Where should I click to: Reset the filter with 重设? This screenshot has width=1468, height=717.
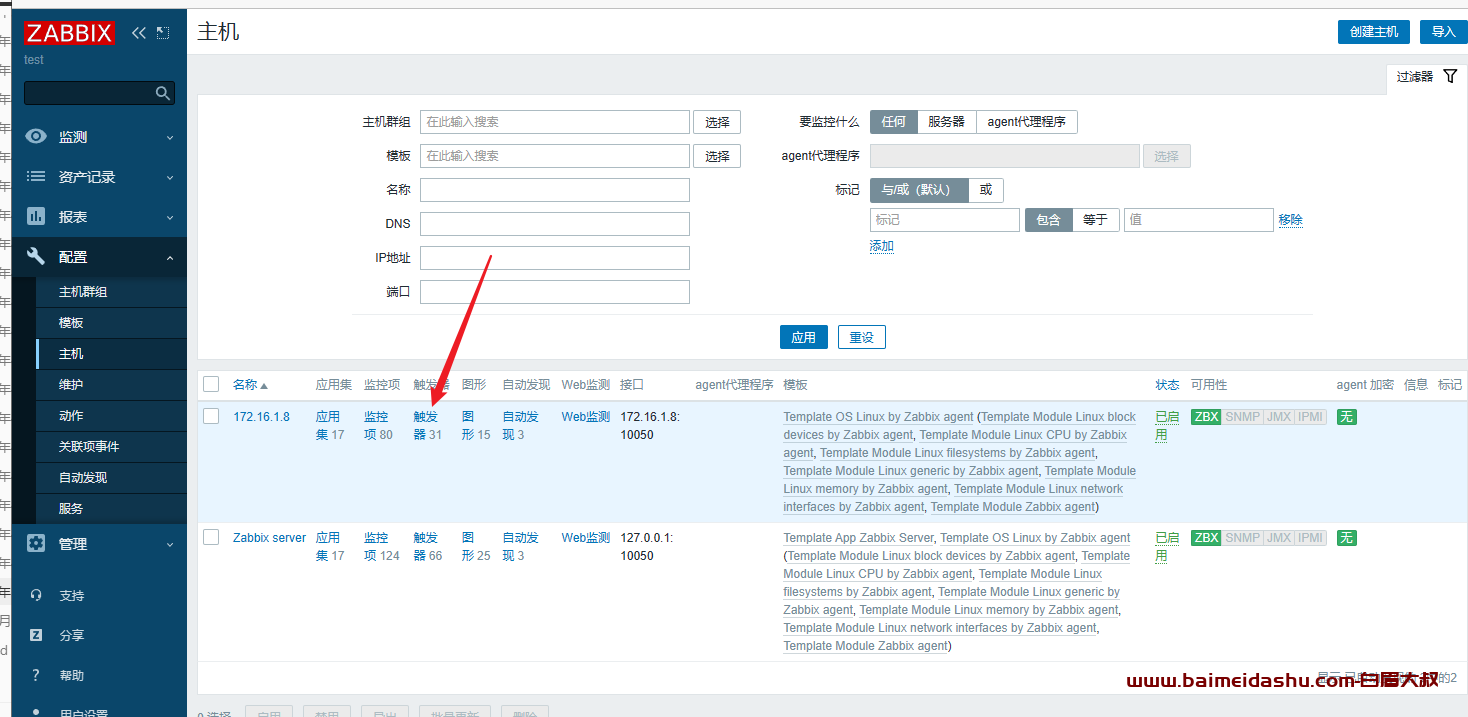click(x=862, y=338)
